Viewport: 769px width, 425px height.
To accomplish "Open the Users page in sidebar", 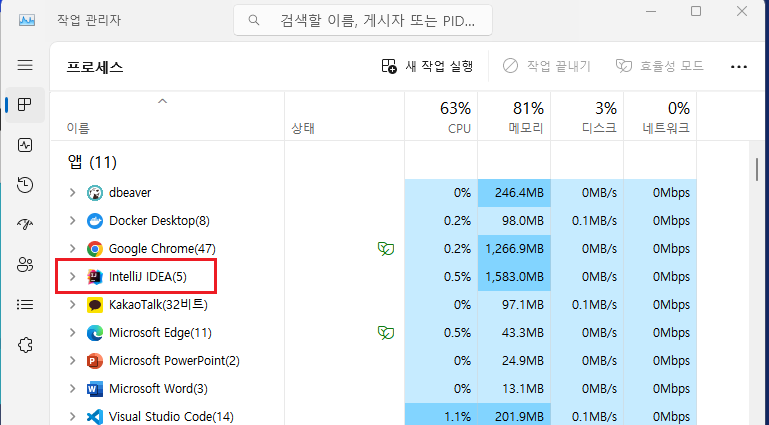I will point(25,265).
